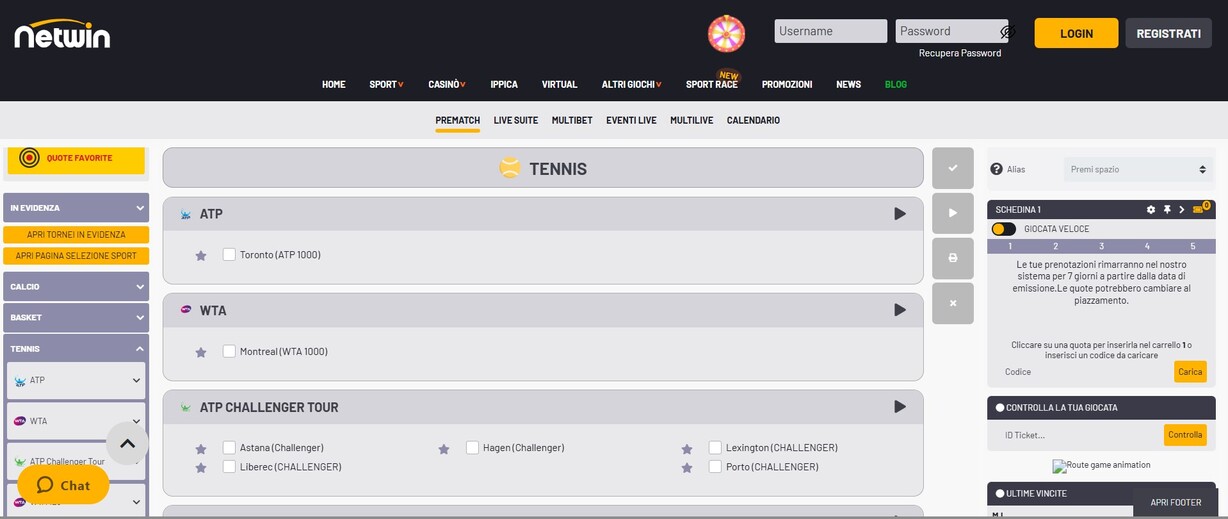Check the Porto (CHALLENGER) checkbox

[715, 466]
